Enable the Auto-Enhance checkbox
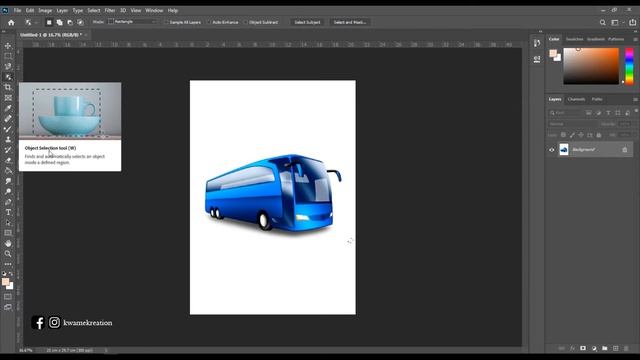The width and height of the screenshot is (640, 360). pyautogui.click(x=209, y=22)
